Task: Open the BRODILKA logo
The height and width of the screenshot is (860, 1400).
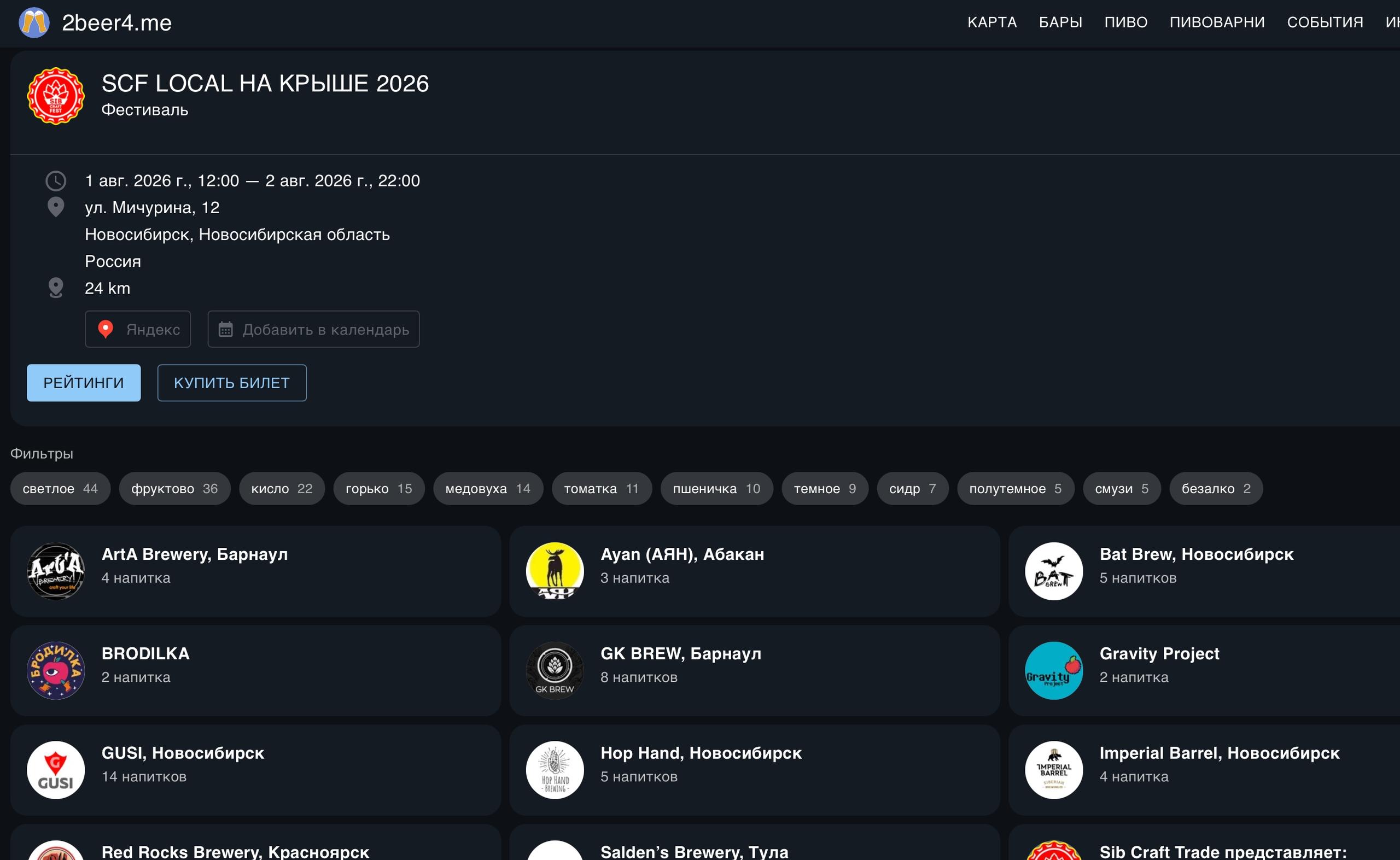Action: [56, 671]
